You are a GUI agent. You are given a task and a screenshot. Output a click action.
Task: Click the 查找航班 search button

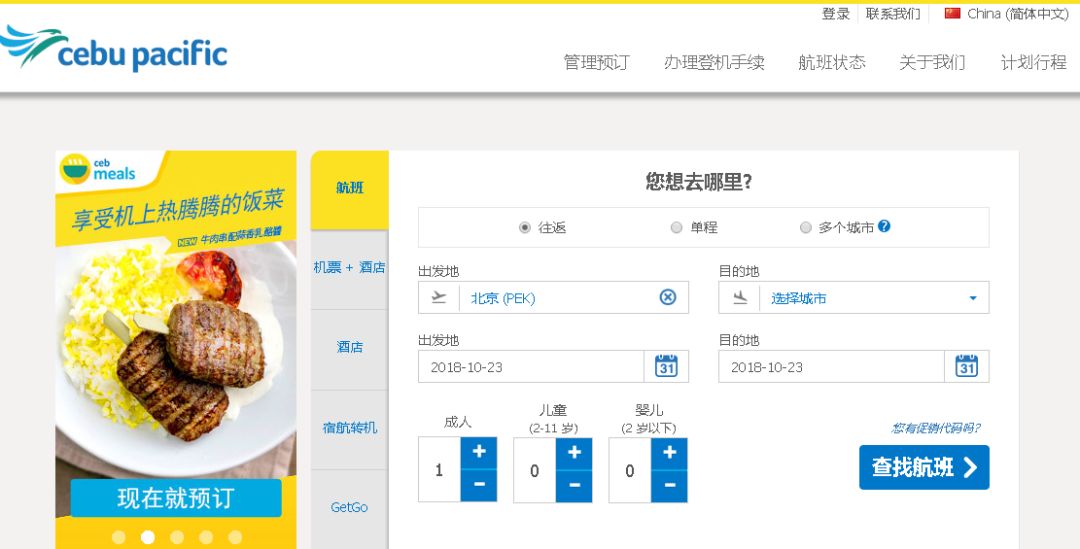[x=924, y=467]
